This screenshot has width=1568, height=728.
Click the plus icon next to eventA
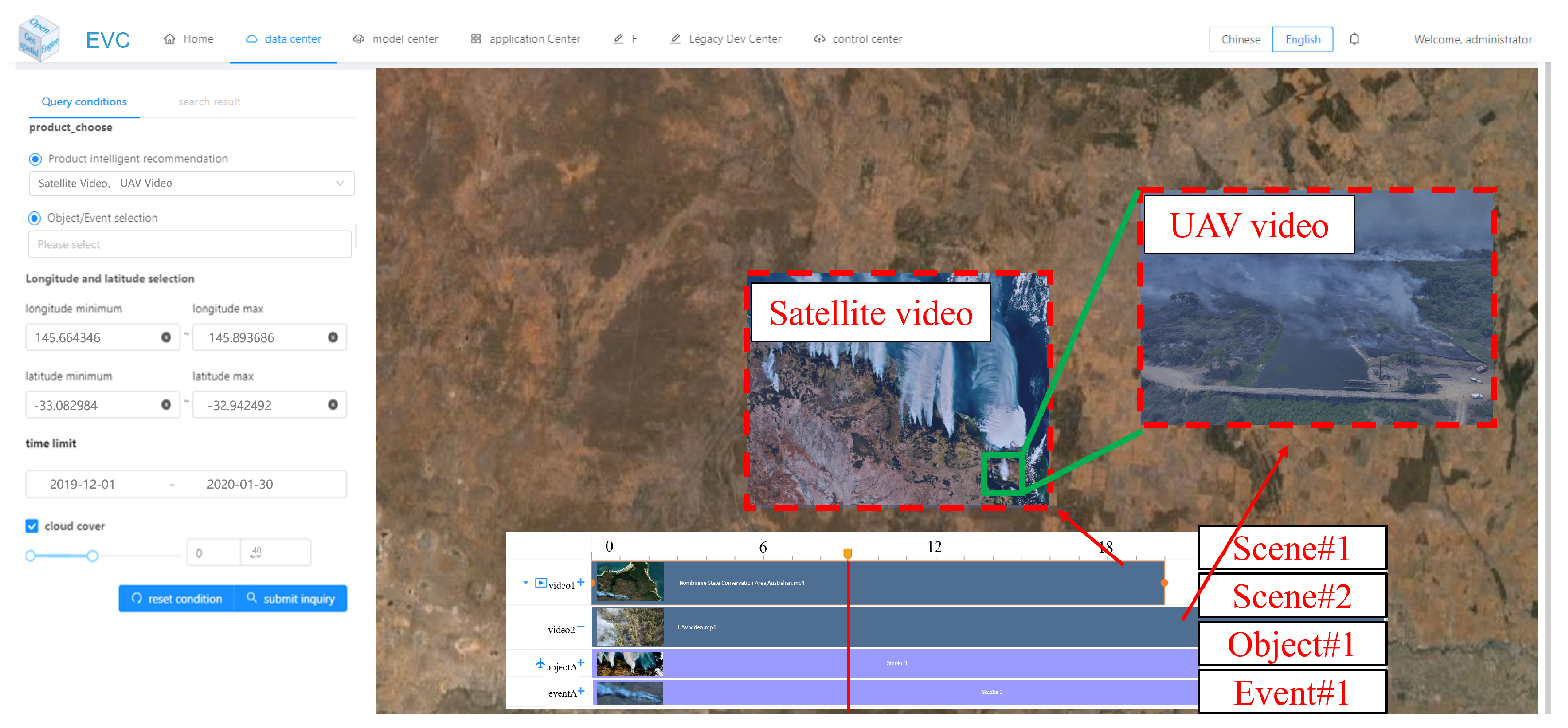(580, 691)
